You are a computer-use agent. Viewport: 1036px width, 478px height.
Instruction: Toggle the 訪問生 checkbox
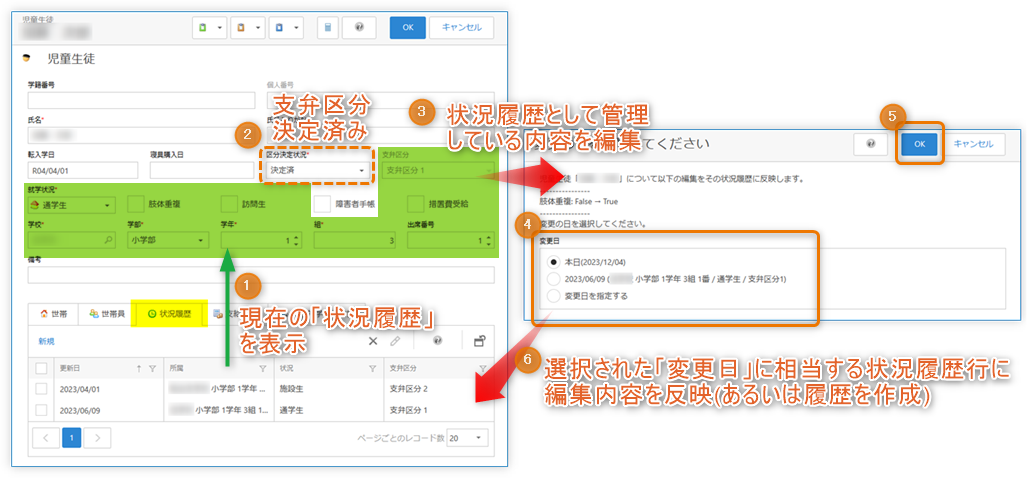click(x=229, y=204)
